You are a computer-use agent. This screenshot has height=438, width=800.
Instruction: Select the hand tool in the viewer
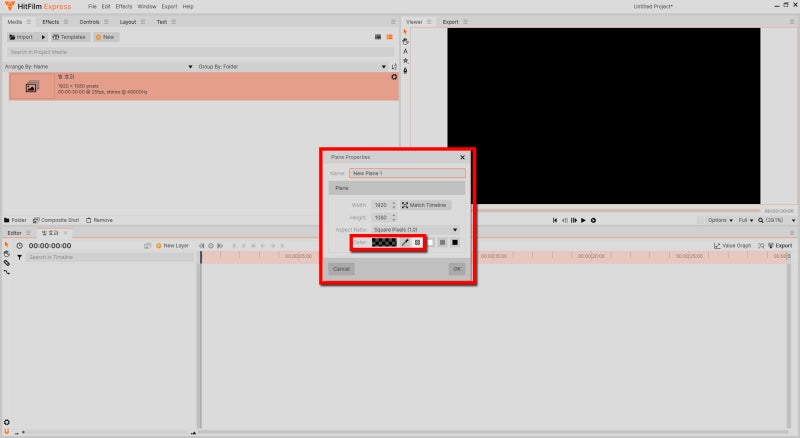[406, 41]
